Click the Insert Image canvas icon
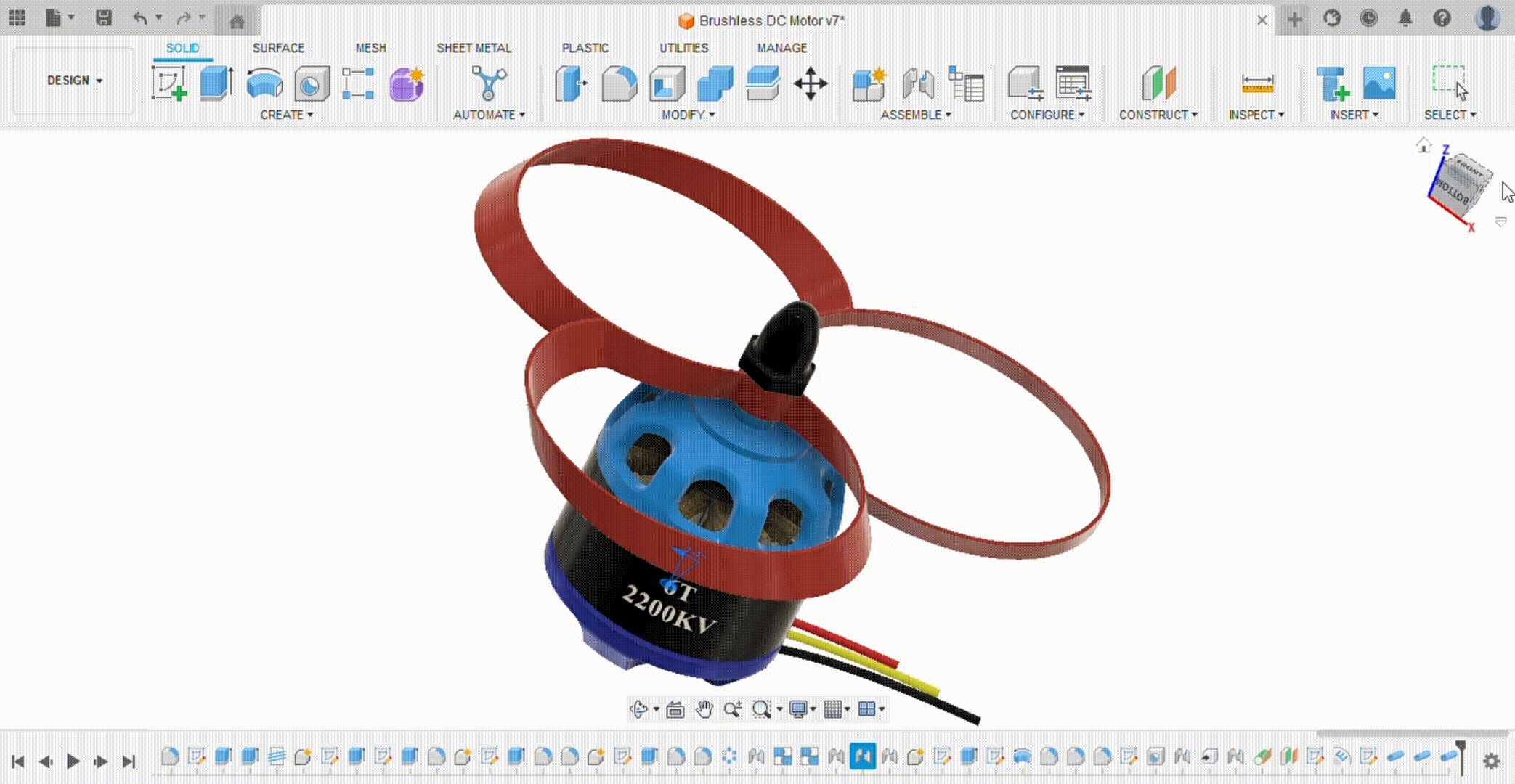 pos(1379,83)
